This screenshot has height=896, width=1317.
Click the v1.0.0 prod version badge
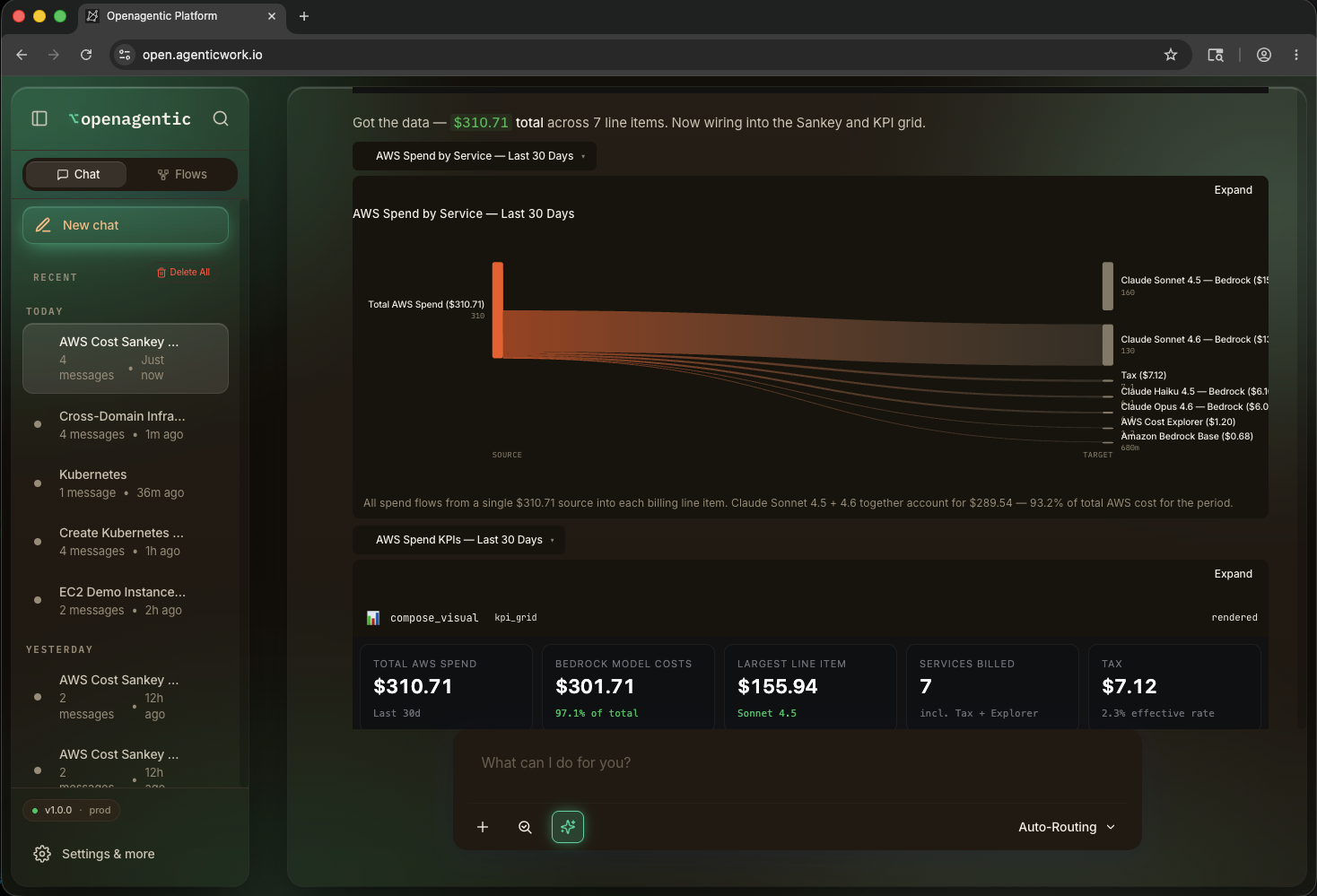point(72,810)
